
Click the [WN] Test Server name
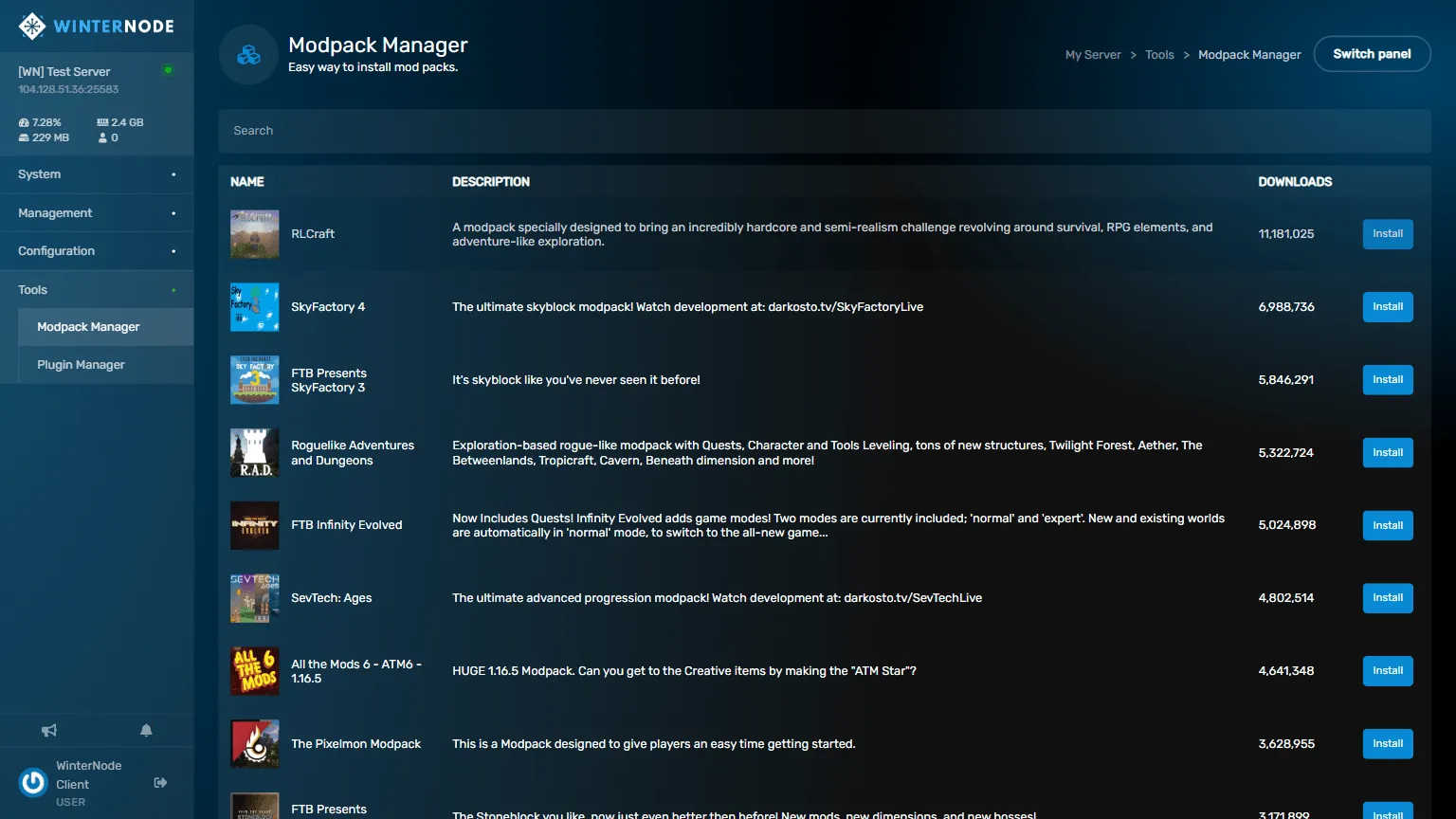pos(64,72)
